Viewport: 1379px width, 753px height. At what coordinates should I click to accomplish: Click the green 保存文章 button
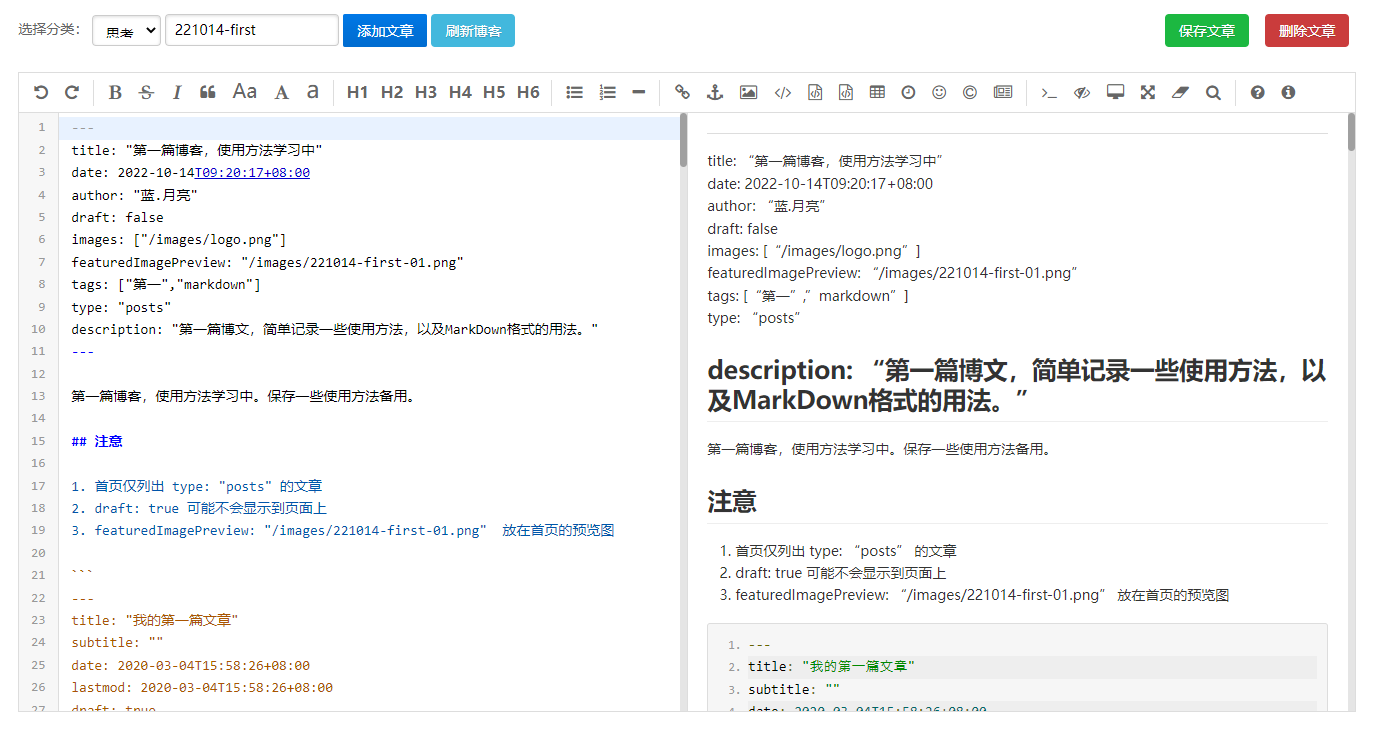pyautogui.click(x=1206, y=31)
